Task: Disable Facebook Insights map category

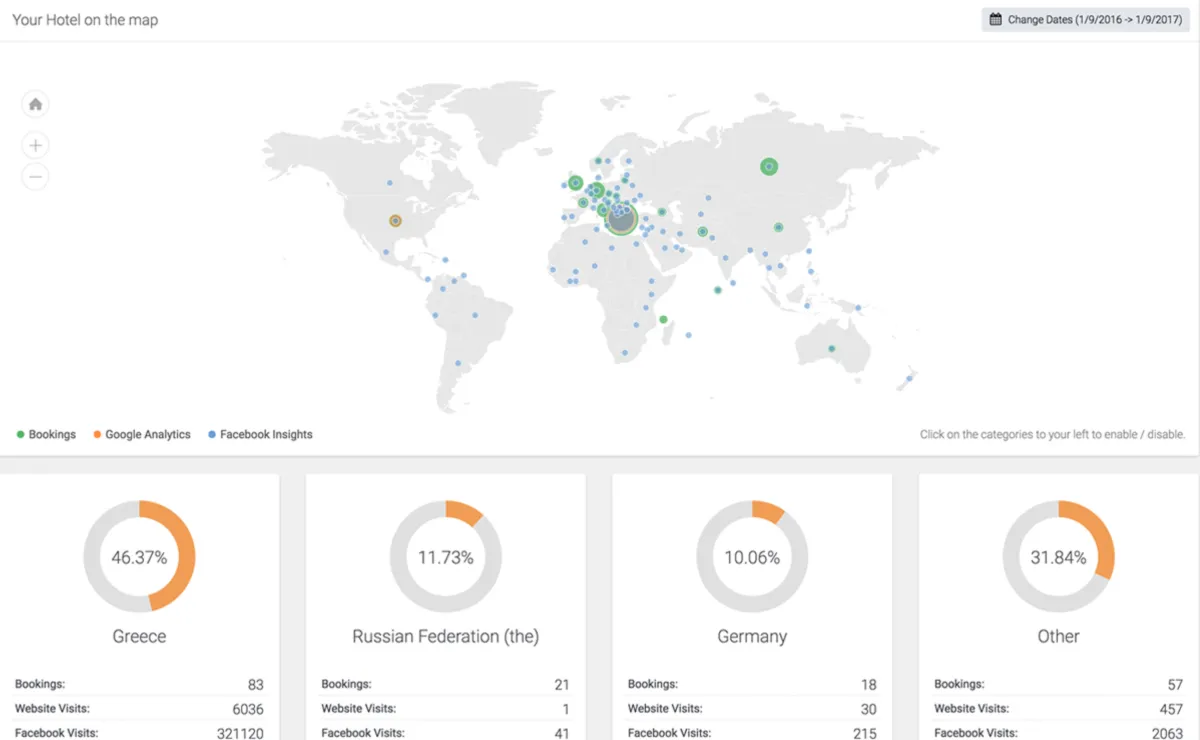Action: [x=260, y=434]
